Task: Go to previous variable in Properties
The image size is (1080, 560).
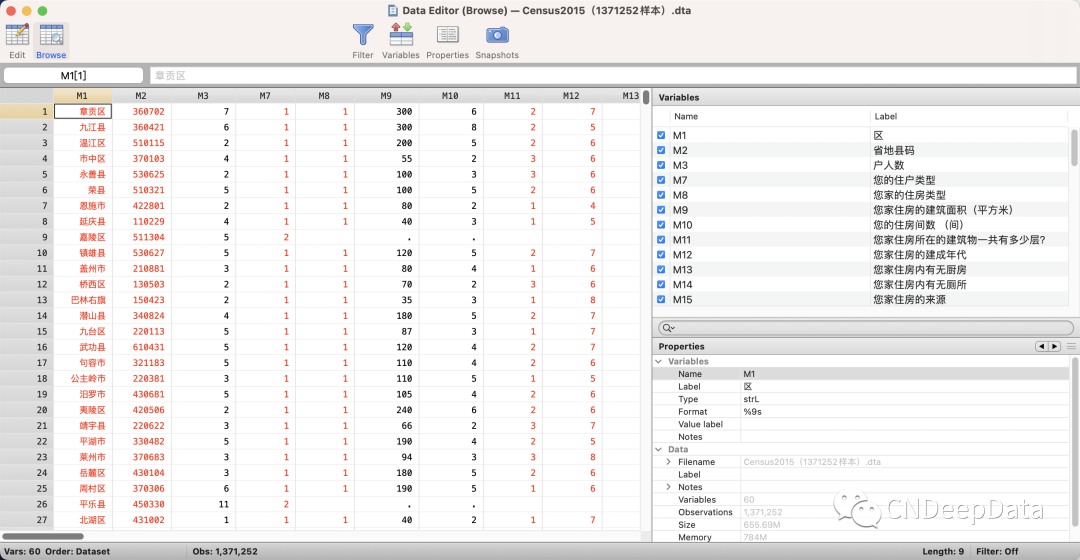Action: pyautogui.click(x=1041, y=346)
